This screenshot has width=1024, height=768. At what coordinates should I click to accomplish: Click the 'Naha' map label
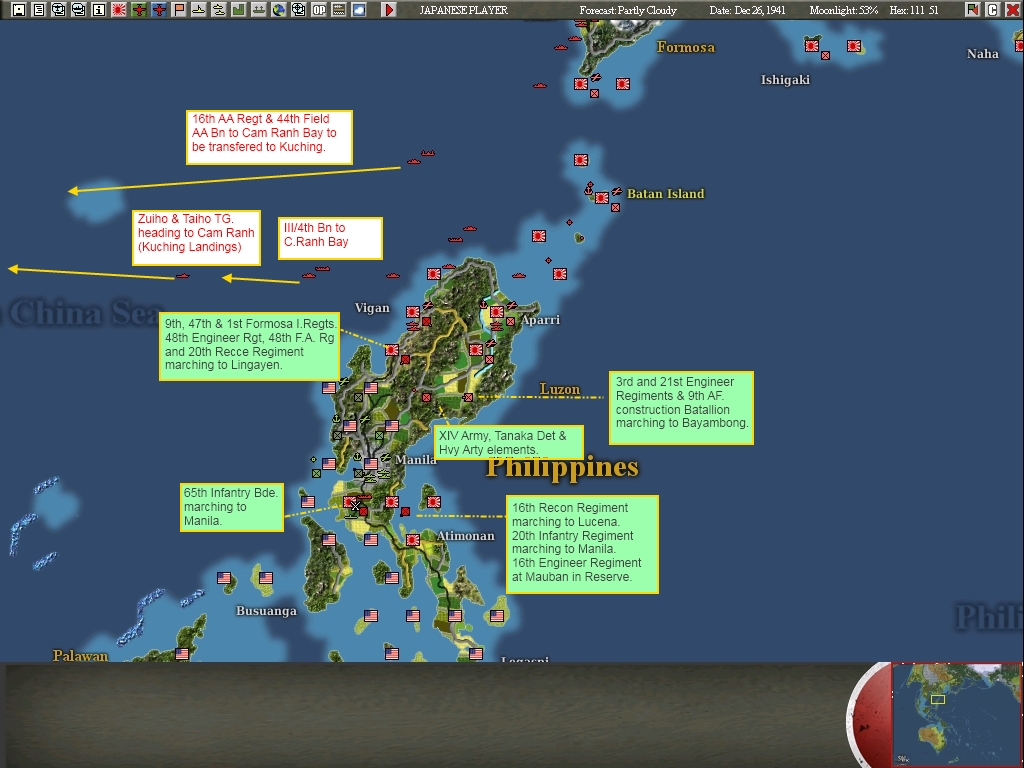[982, 54]
